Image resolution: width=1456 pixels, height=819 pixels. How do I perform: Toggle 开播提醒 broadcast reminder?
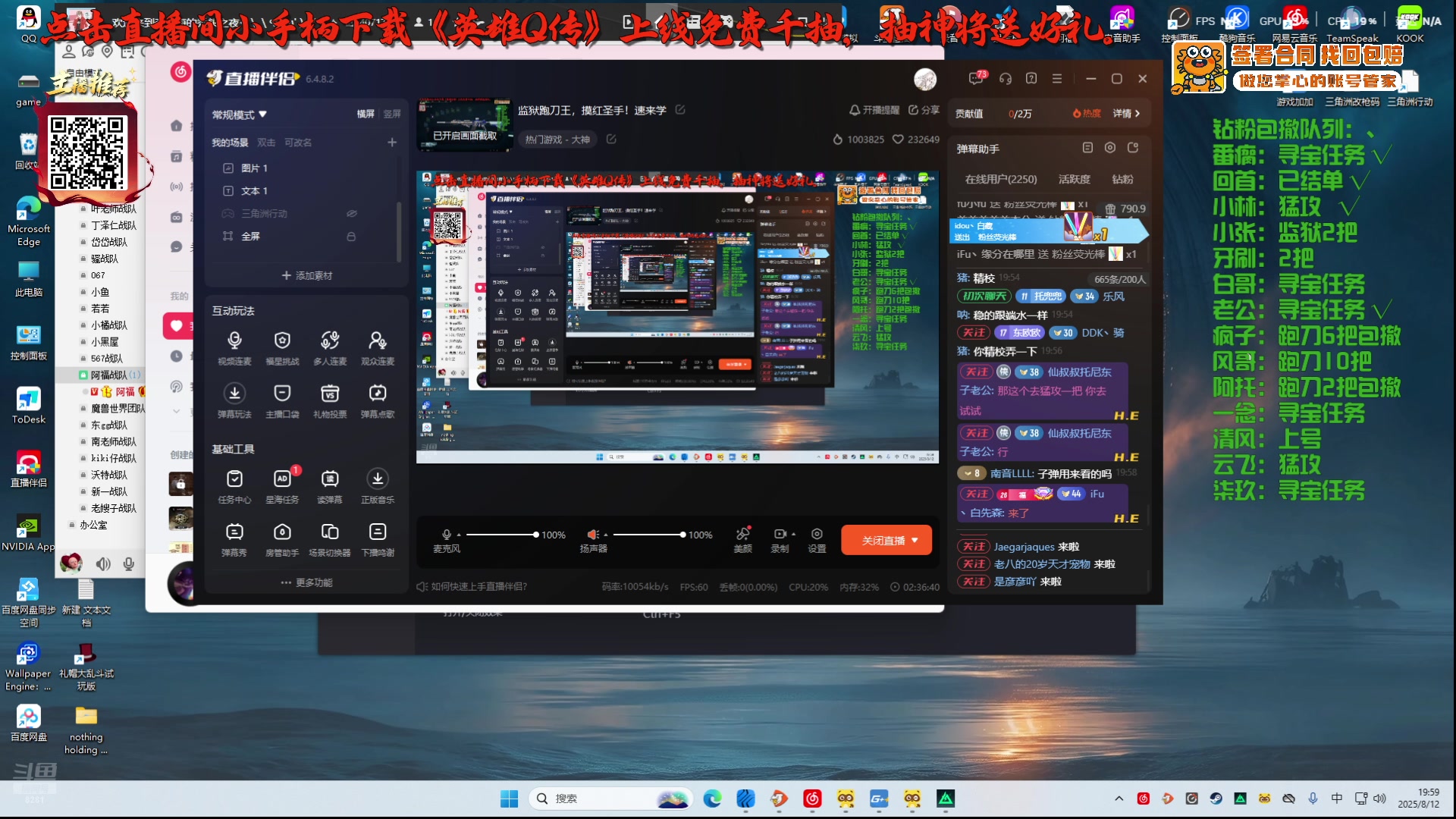click(x=874, y=110)
